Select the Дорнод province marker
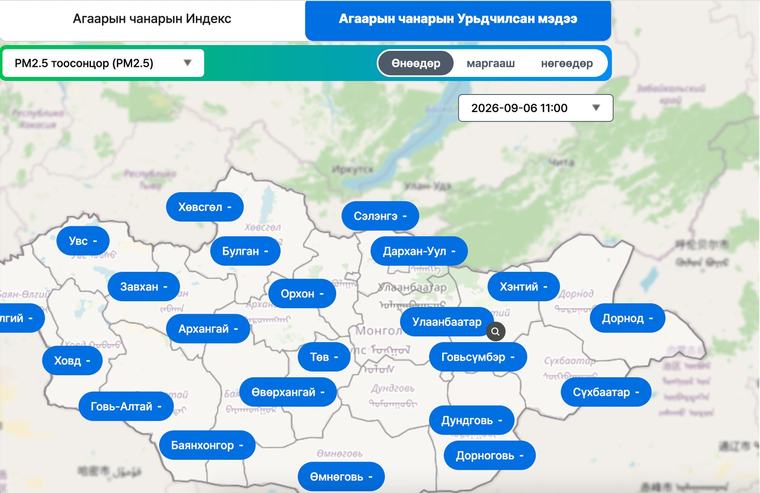This screenshot has height=493, width=760. [x=627, y=318]
